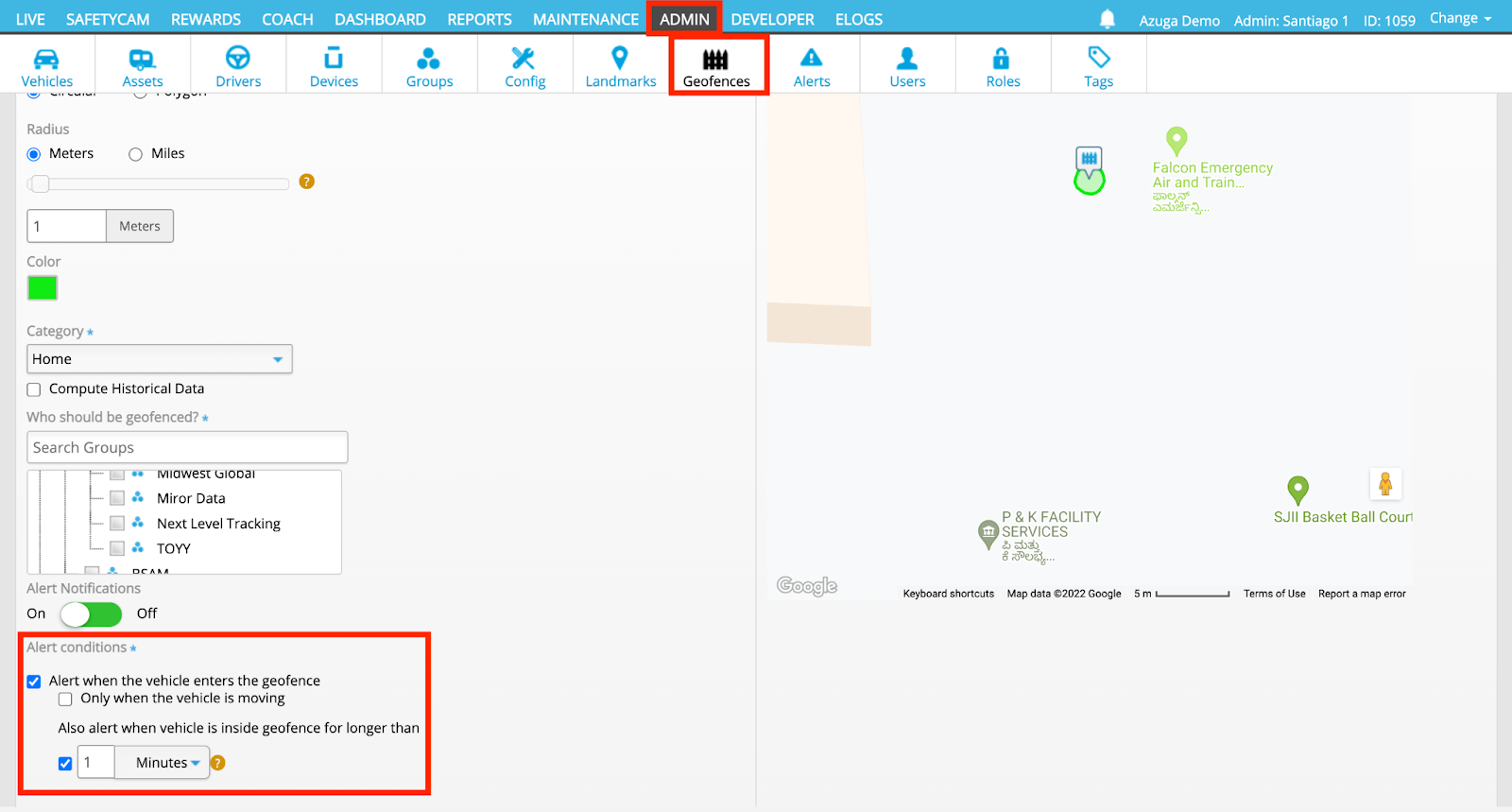Viewport: 1512px width, 812px height.
Task: Click Keyboard shortcuts on the map
Action: (948, 594)
